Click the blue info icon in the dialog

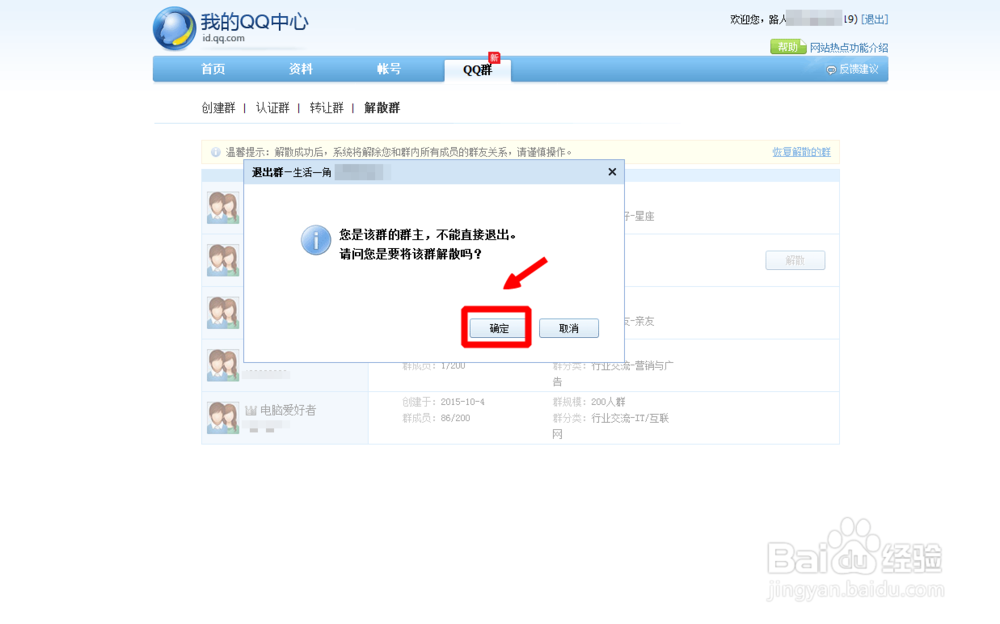pyautogui.click(x=317, y=240)
